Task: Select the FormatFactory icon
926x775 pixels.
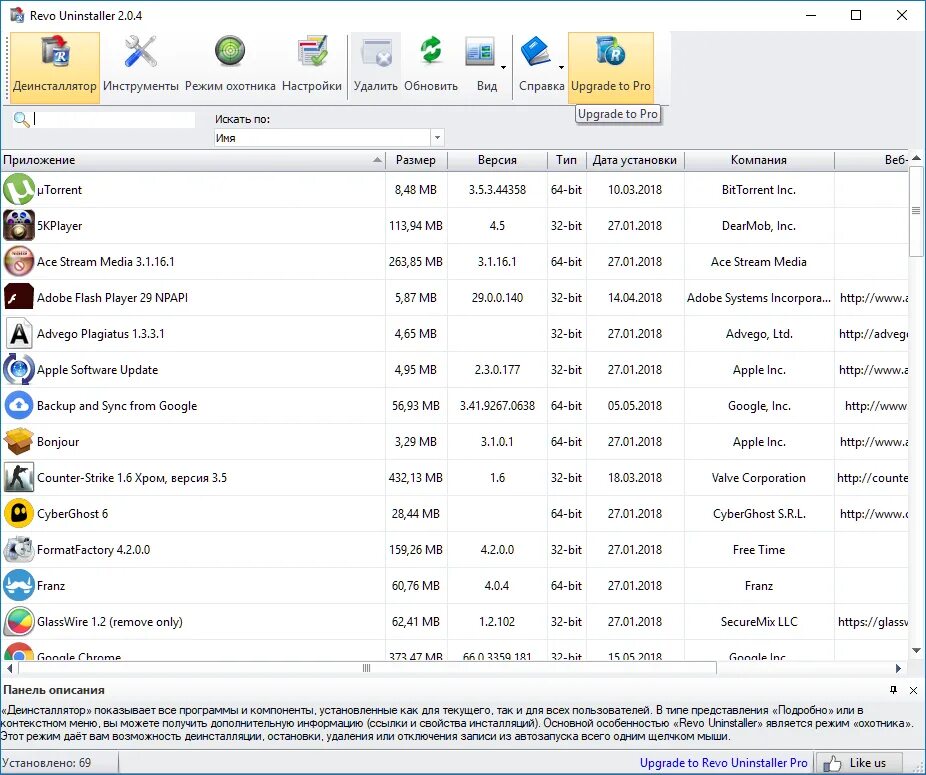Action: 18,549
